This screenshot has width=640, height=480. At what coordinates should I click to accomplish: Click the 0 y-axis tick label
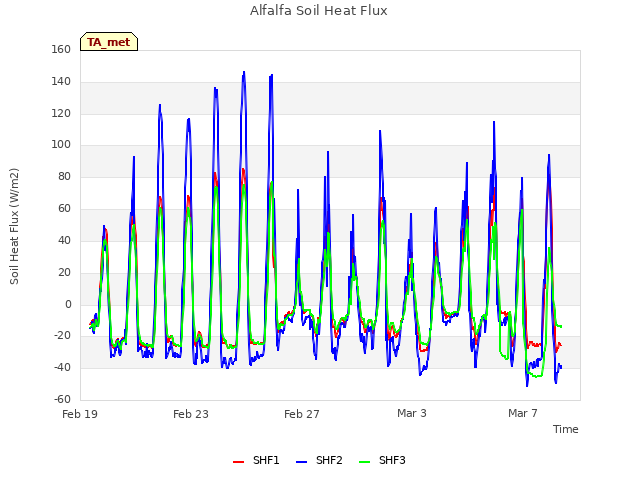click(x=68, y=304)
